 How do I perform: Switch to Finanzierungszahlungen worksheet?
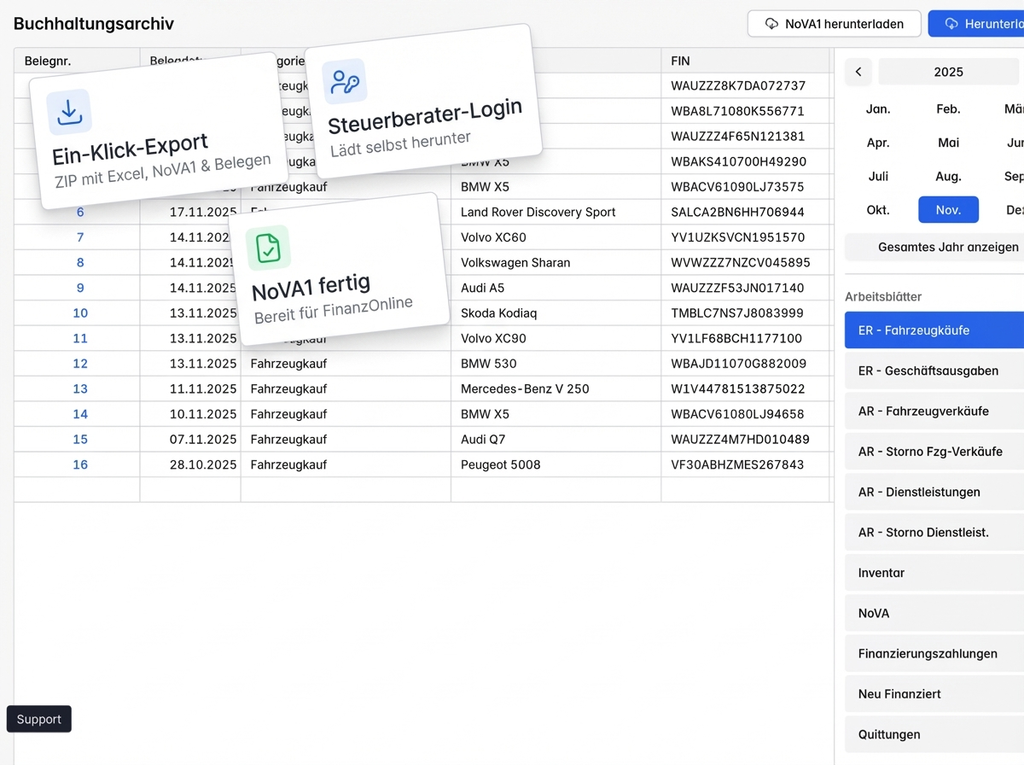pyautogui.click(x=934, y=654)
